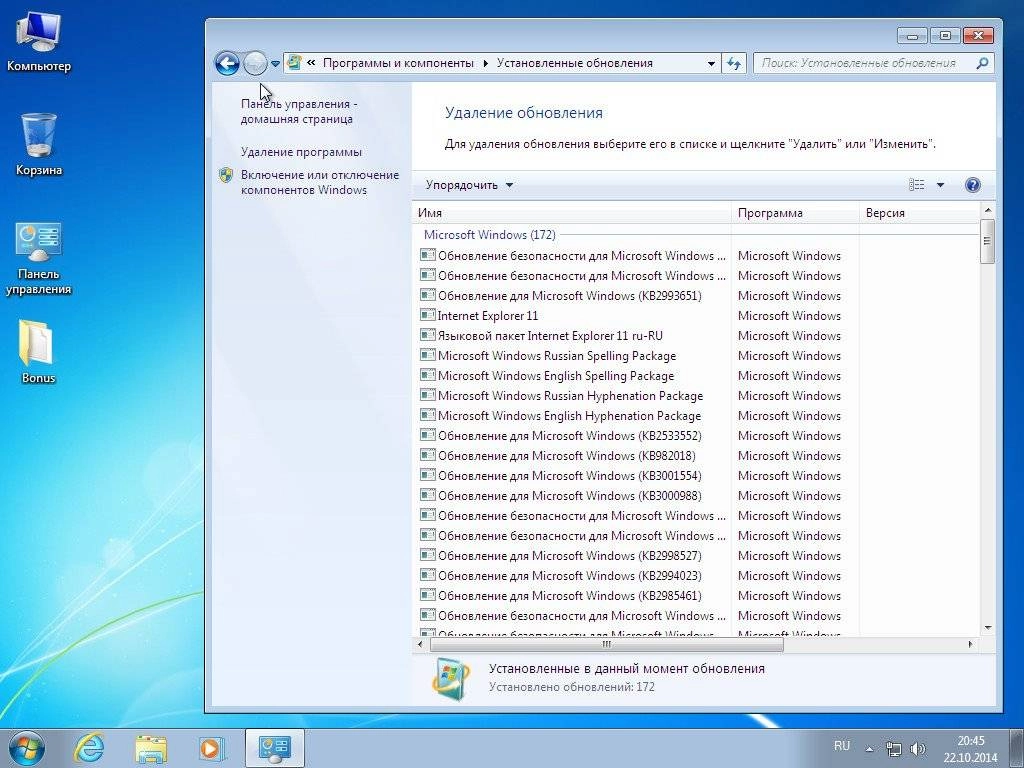Expand the arrow after Программы и компоненты breadcrumb
The height and width of the screenshot is (768, 1024).
(x=486, y=63)
